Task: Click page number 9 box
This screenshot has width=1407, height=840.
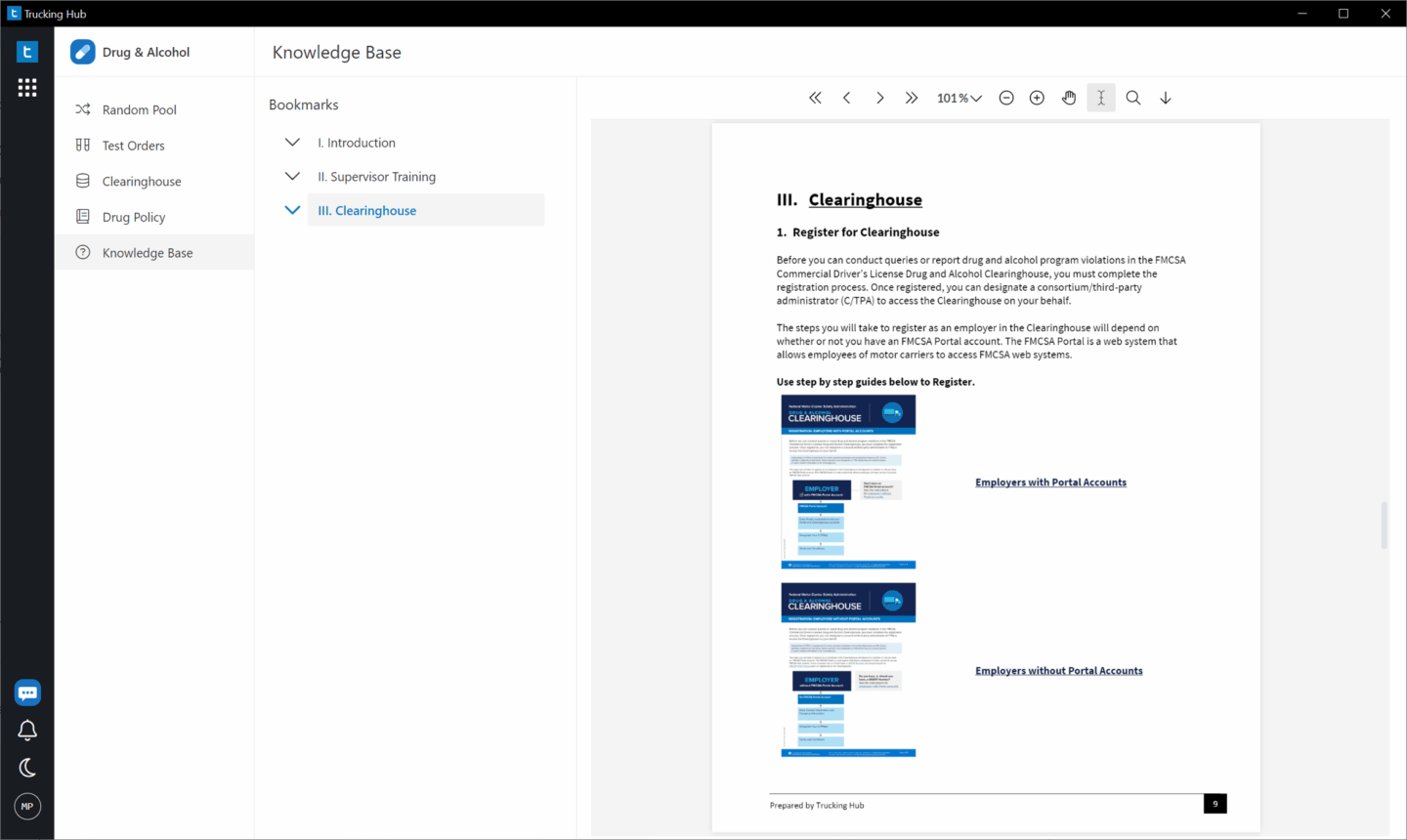Action: tap(1215, 804)
